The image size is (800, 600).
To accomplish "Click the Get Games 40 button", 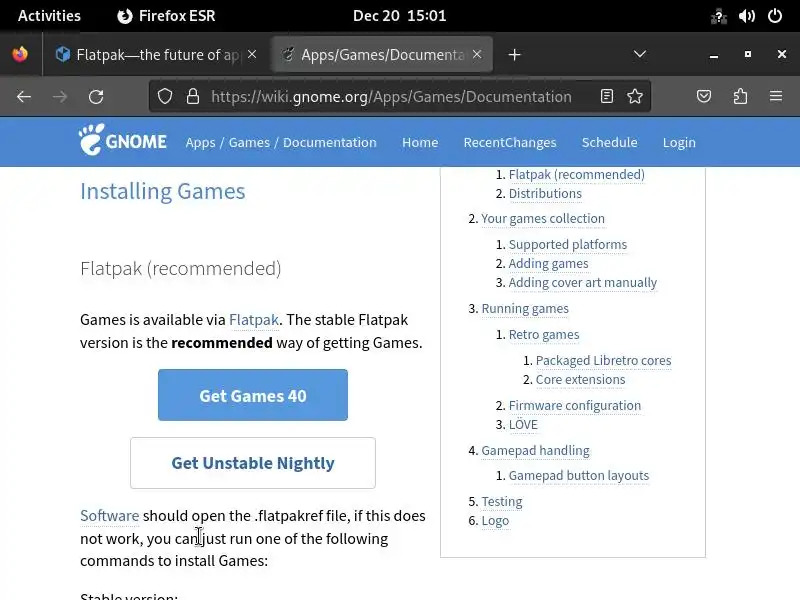I will [x=253, y=395].
